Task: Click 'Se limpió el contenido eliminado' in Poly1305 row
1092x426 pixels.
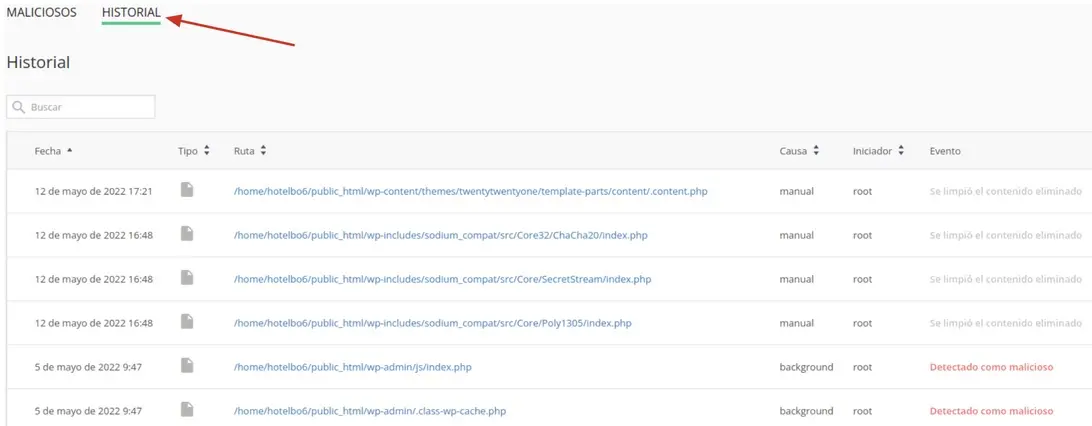Action: (1006, 323)
